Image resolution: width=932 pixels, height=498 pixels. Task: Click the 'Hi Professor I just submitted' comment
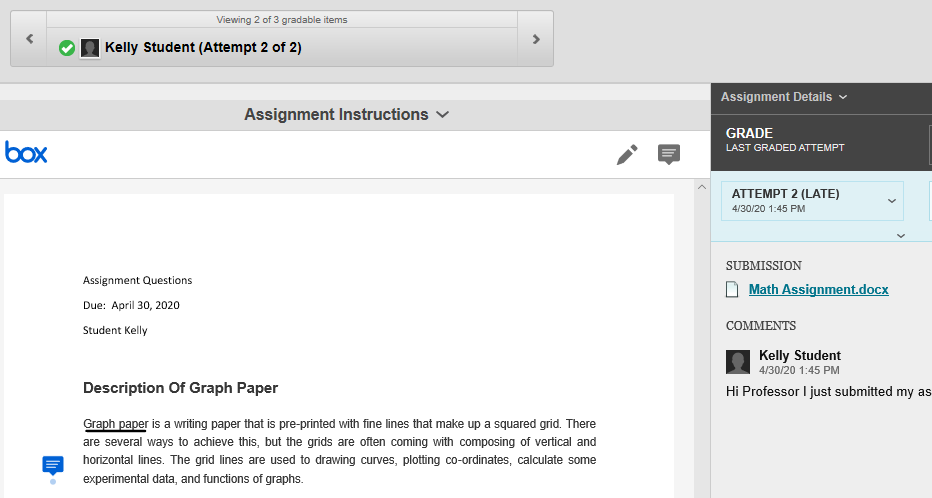(x=829, y=392)
